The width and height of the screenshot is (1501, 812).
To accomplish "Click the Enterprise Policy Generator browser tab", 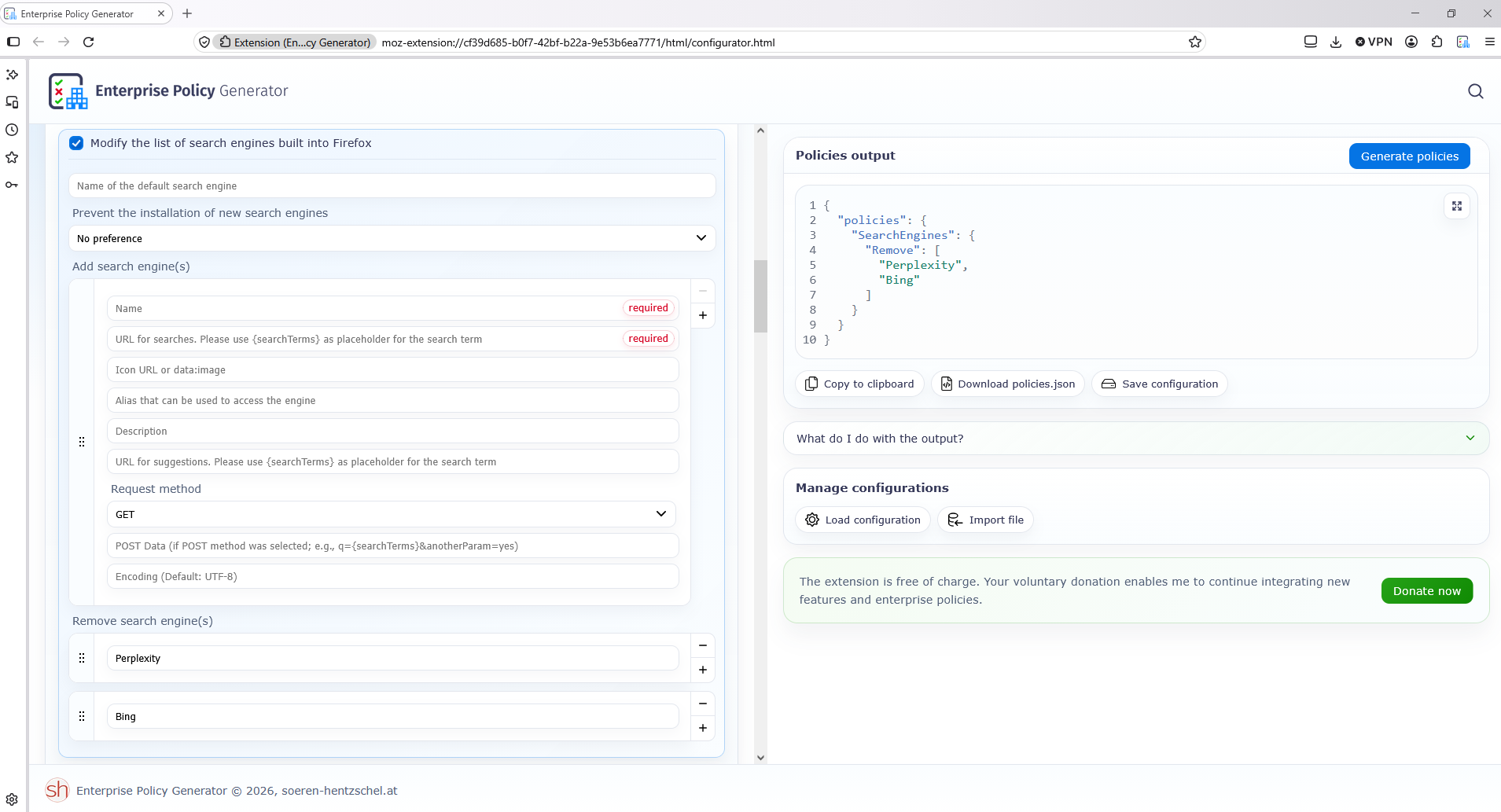I will click(86, 13).
